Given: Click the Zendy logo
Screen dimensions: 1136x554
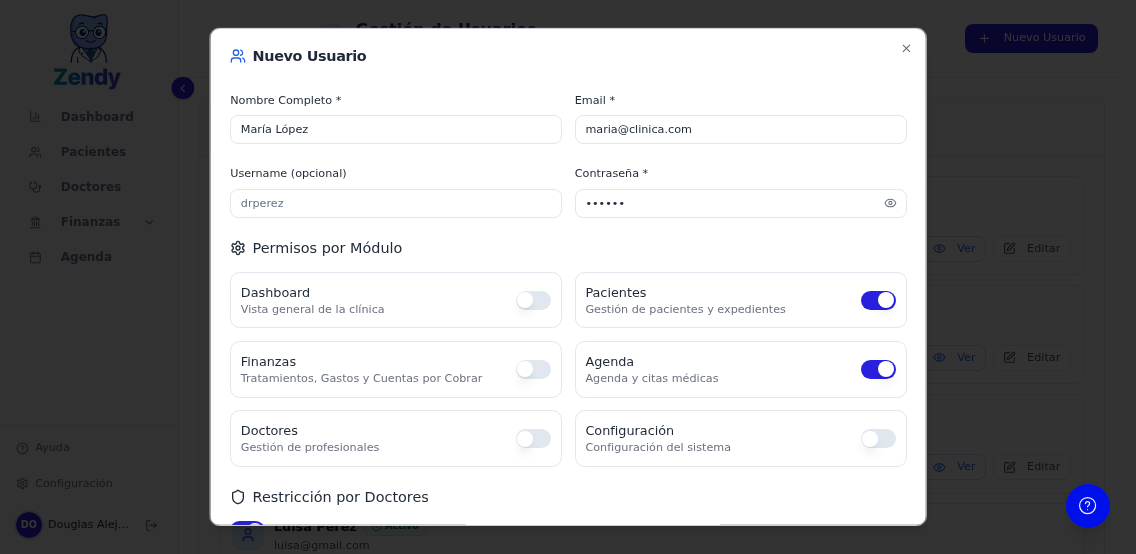Looking at the screenshot, I should click(88, 52).
